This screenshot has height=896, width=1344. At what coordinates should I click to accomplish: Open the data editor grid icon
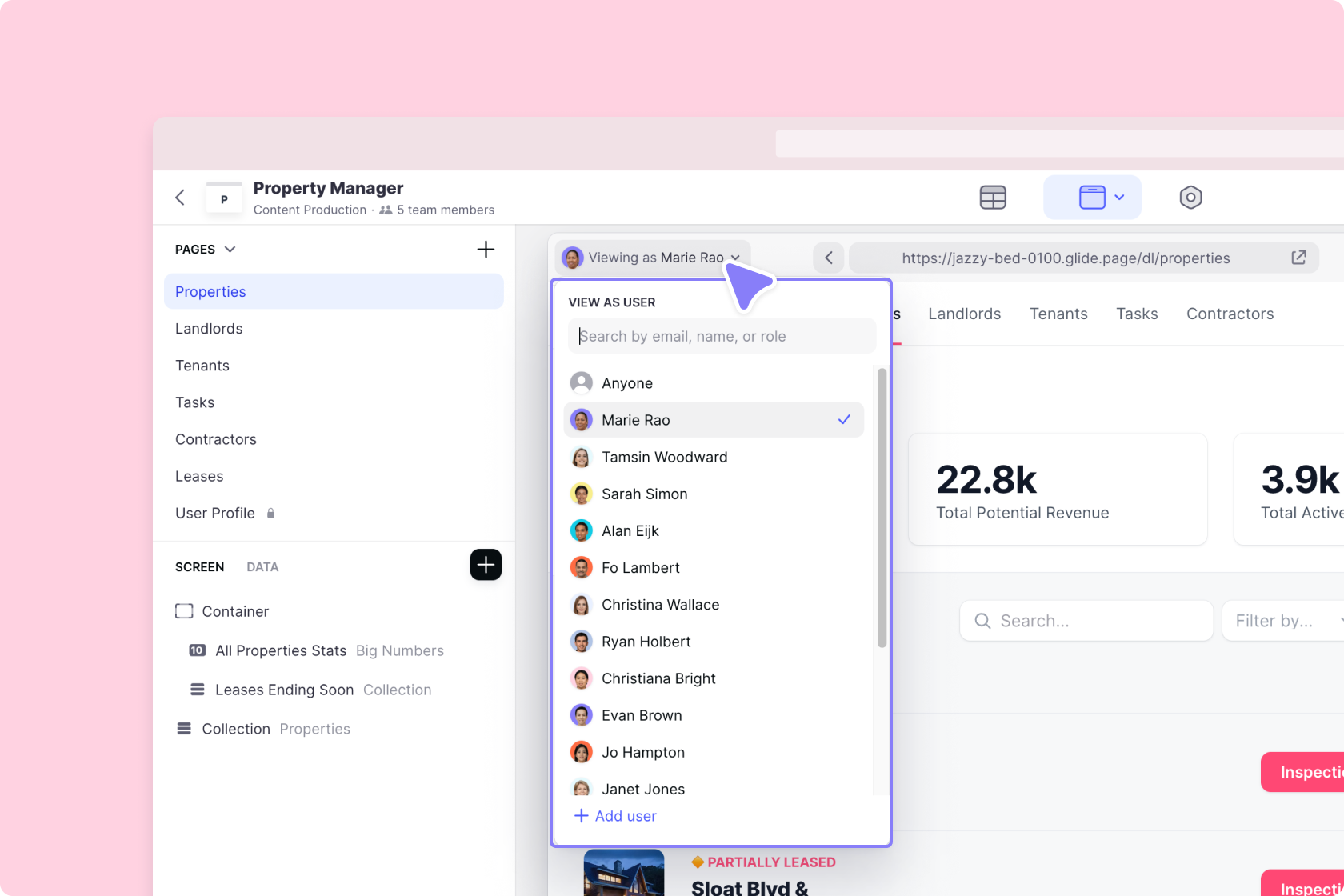click(x=993, y=197)
